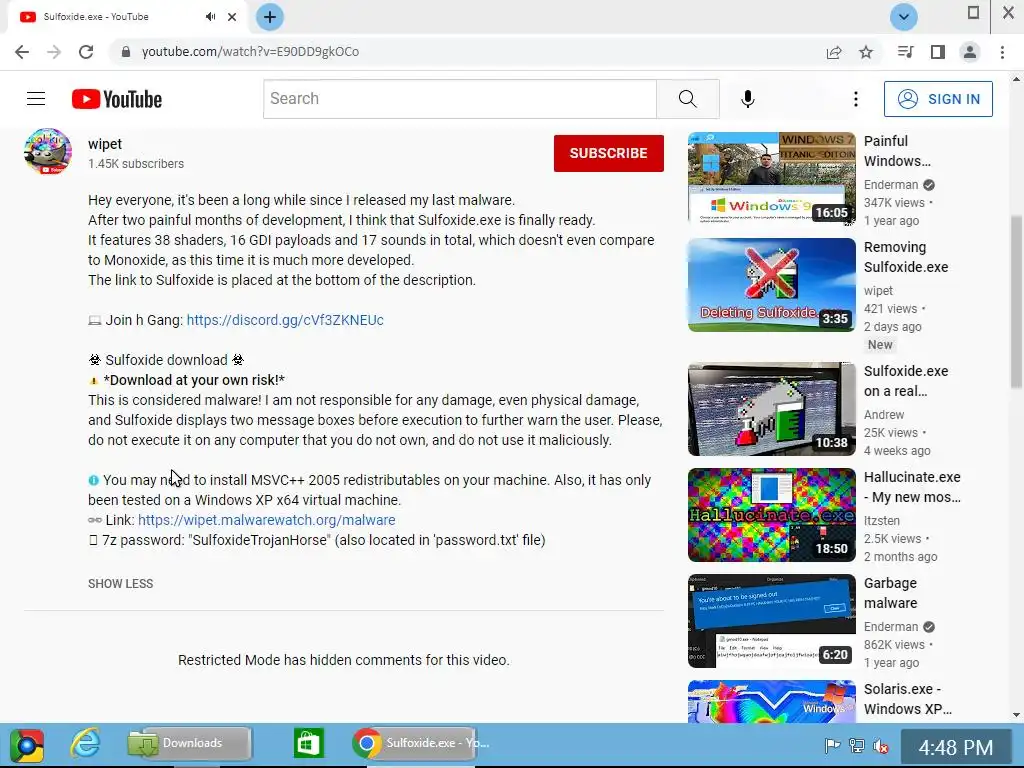The height and width of the screenshot is (768, 1024).
Task: Open the wipet.malwarewatch.org/malware link
Action: [x=266, y=520]
